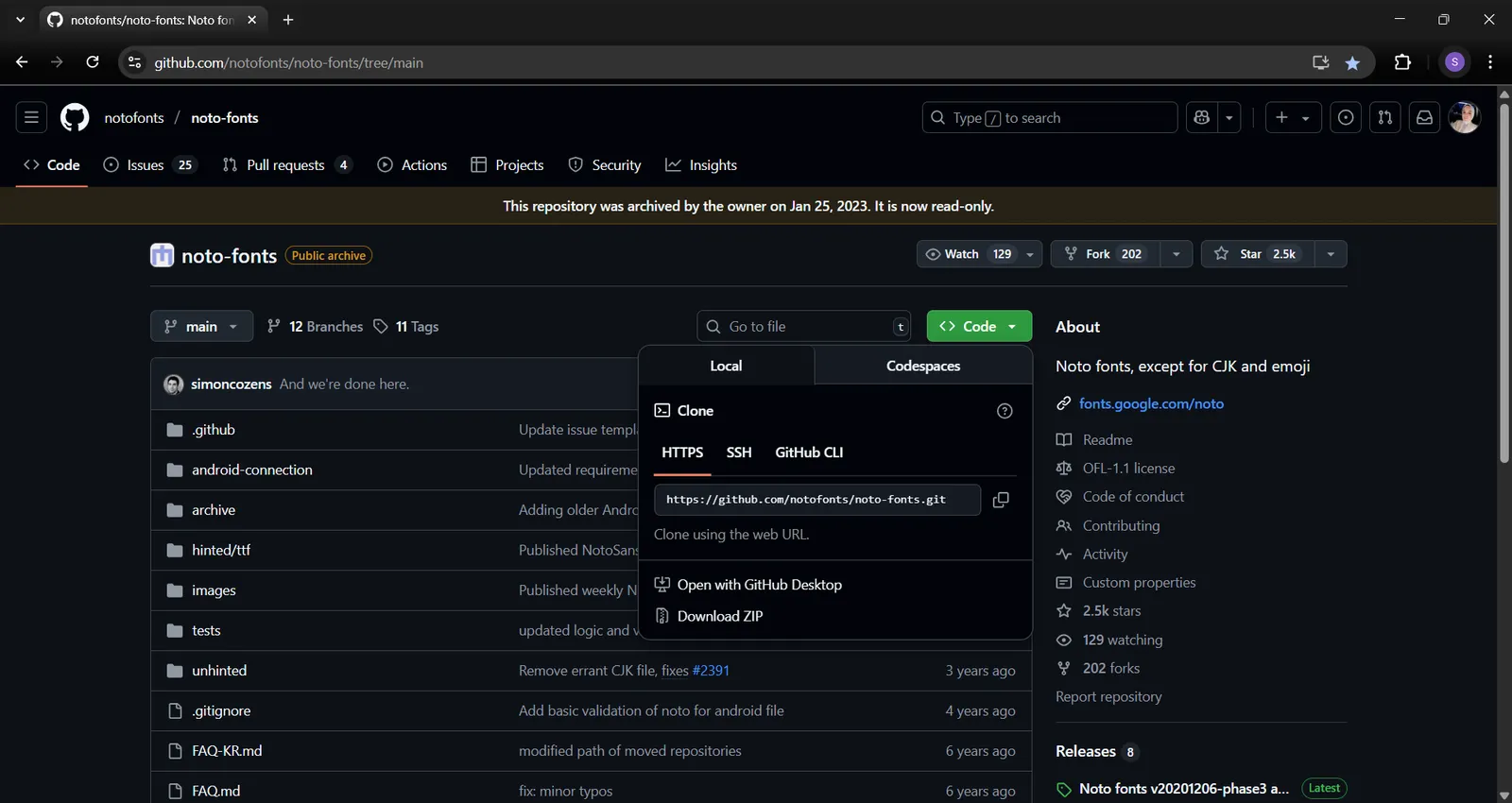Open the OFL-1.1 license link
The height and width of the screenshot is (803, 1512).
click(1128, 469)
